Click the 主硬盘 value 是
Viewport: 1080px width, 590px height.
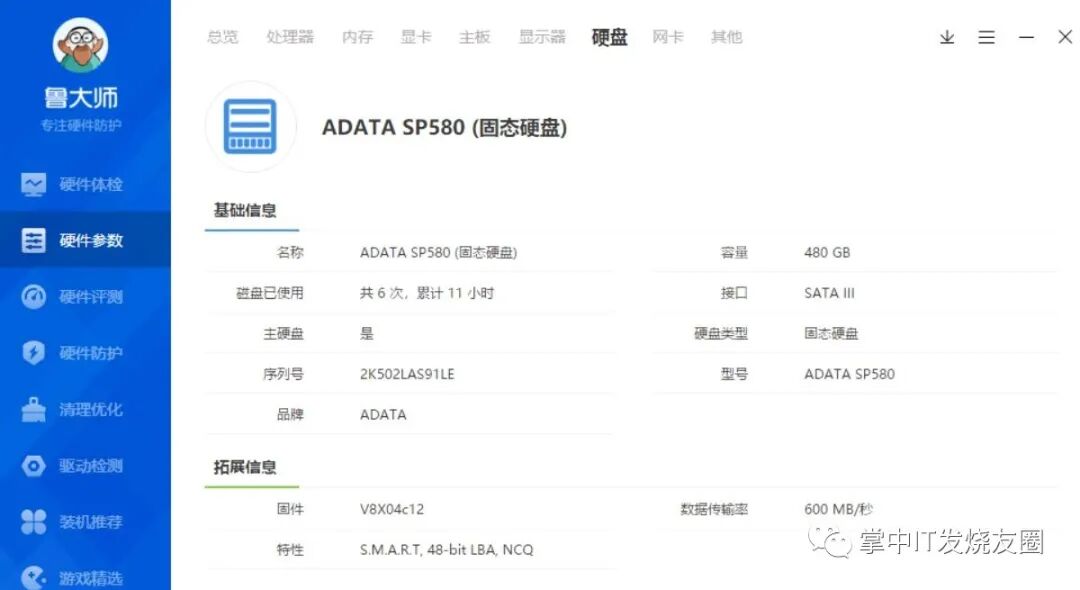click(366, 333)
